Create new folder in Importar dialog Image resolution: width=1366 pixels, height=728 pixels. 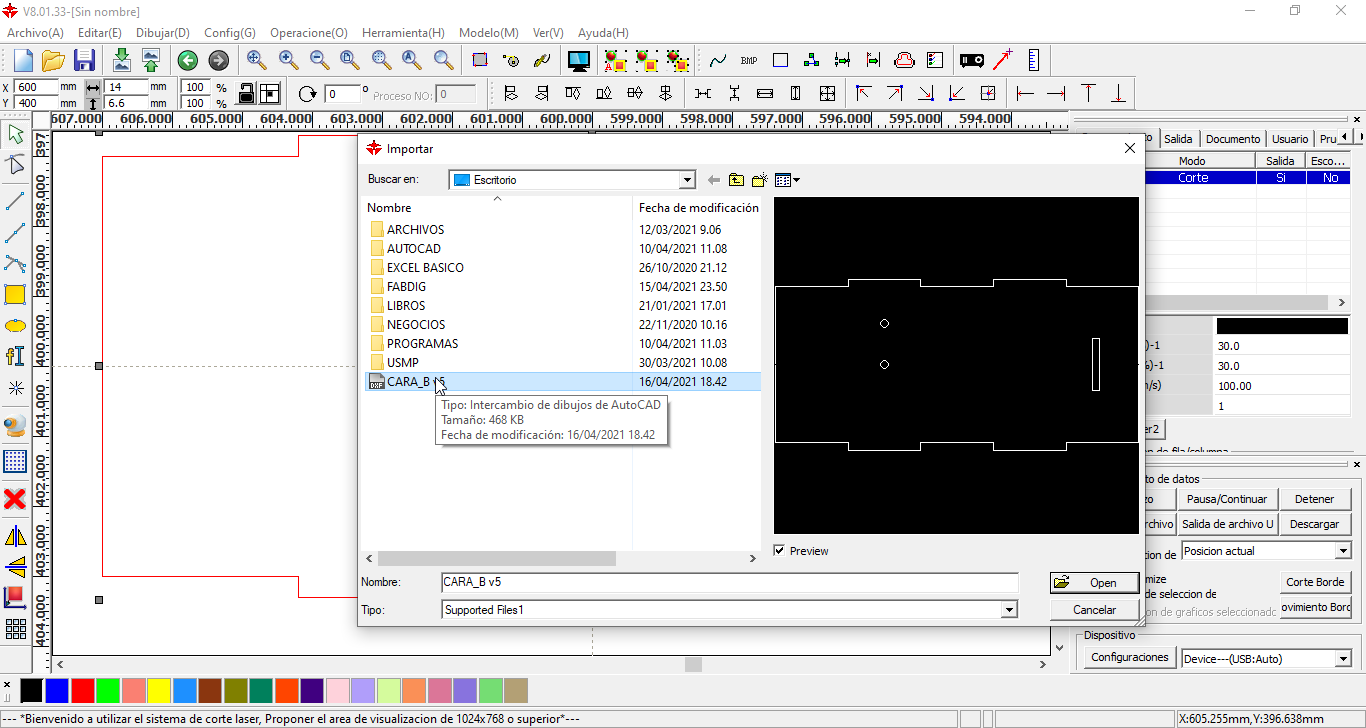pos(760,180)
